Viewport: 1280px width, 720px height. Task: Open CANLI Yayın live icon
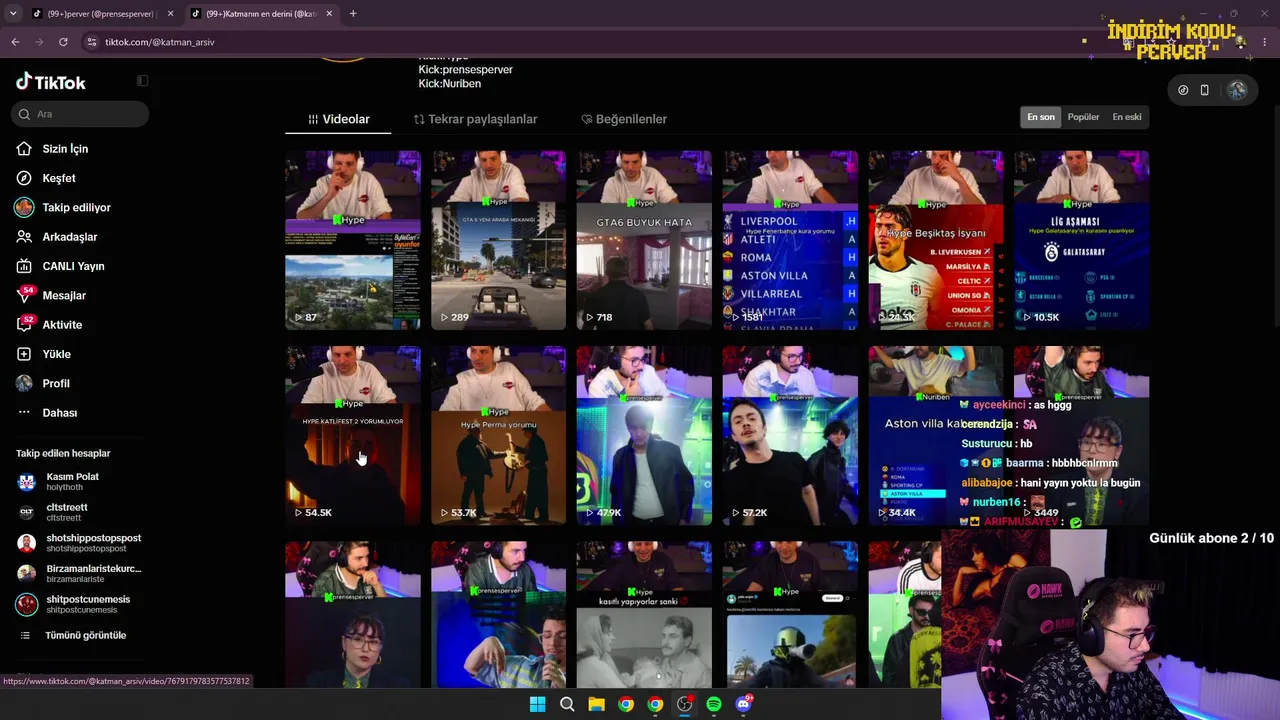pos(24,266)
